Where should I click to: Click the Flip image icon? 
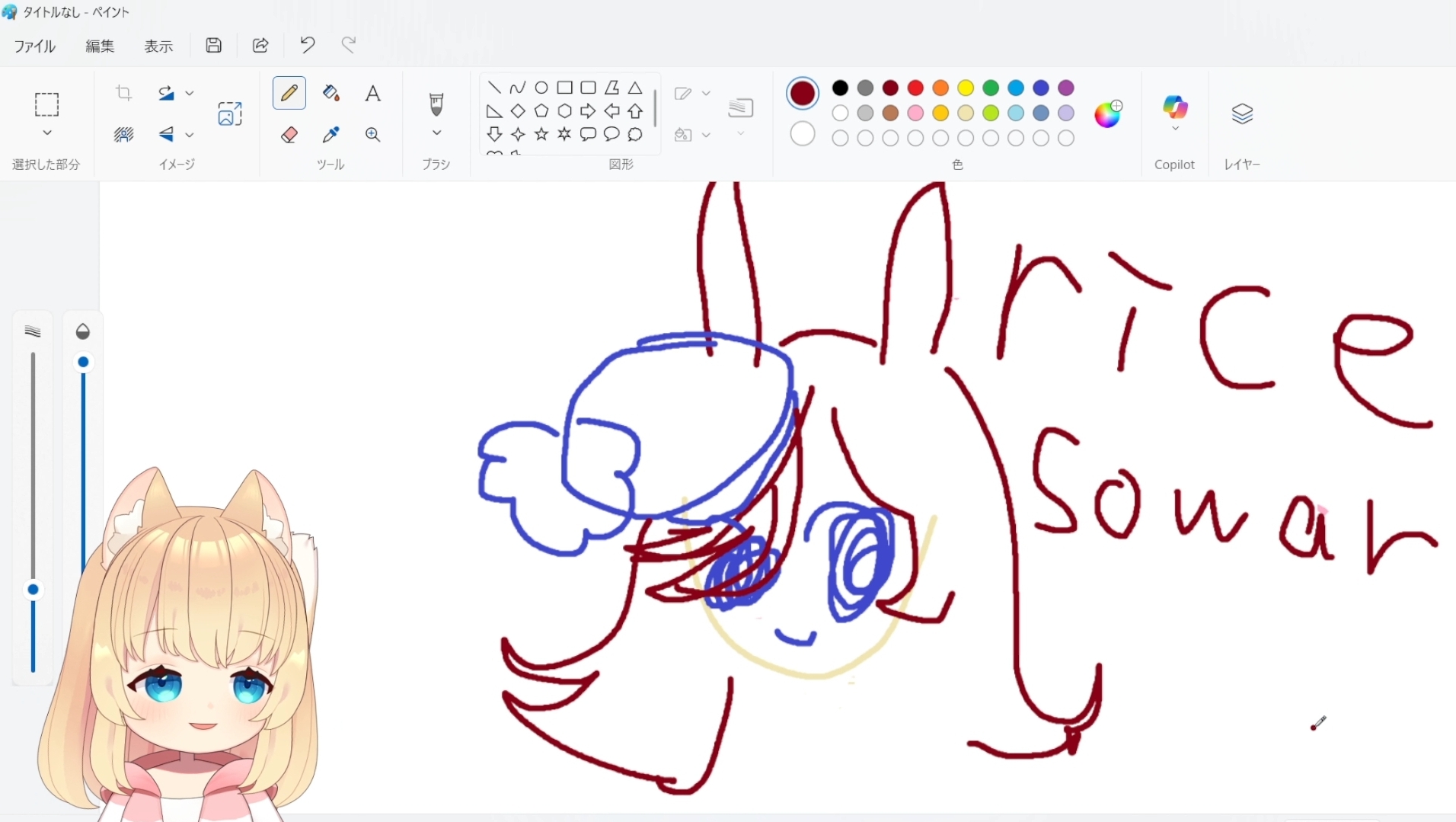(x=166, y=135)
